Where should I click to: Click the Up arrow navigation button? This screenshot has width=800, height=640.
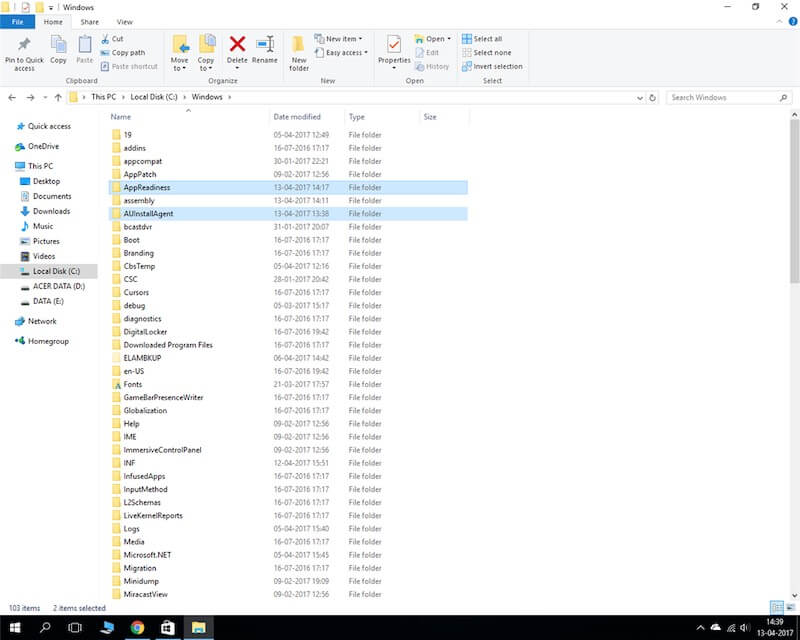click(x=58, y=97)
